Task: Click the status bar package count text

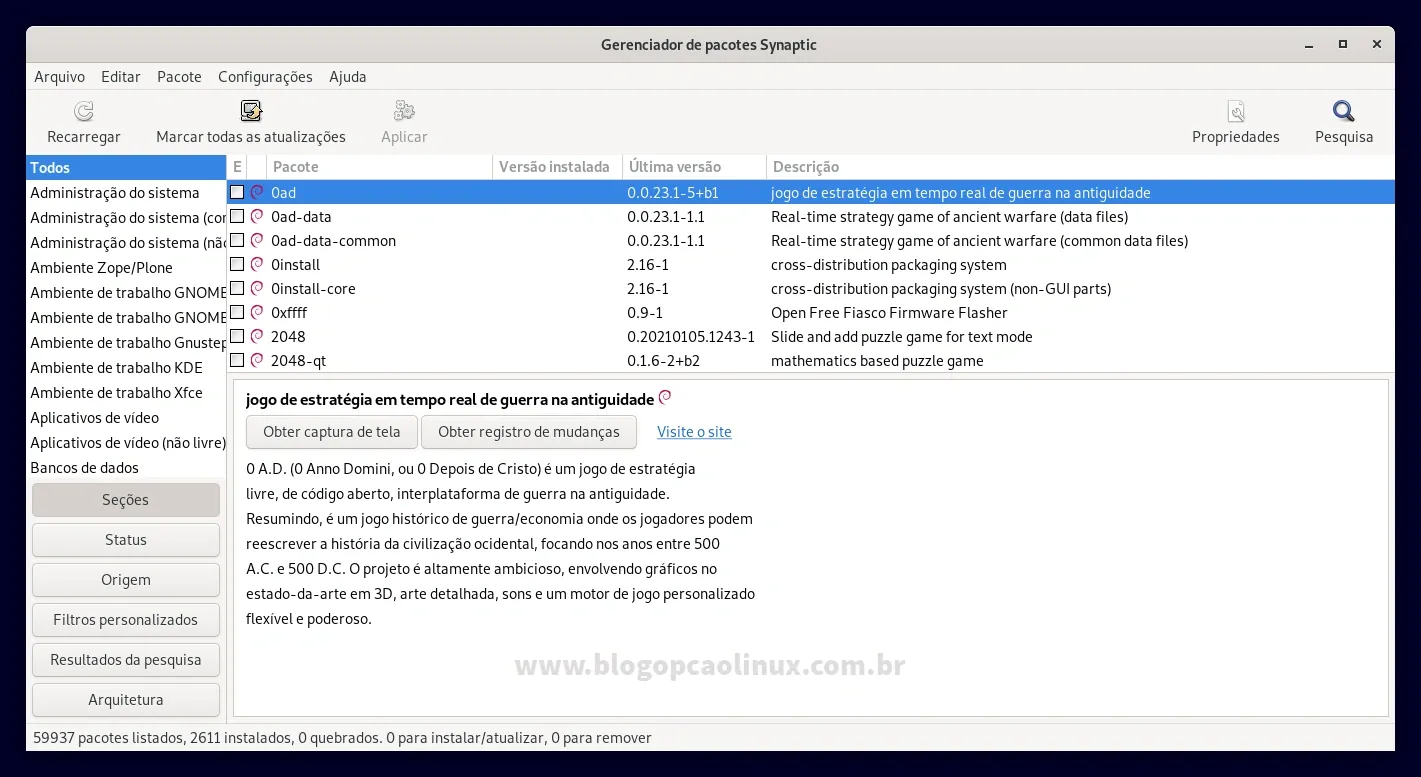Action: click(x=342, y=738)
